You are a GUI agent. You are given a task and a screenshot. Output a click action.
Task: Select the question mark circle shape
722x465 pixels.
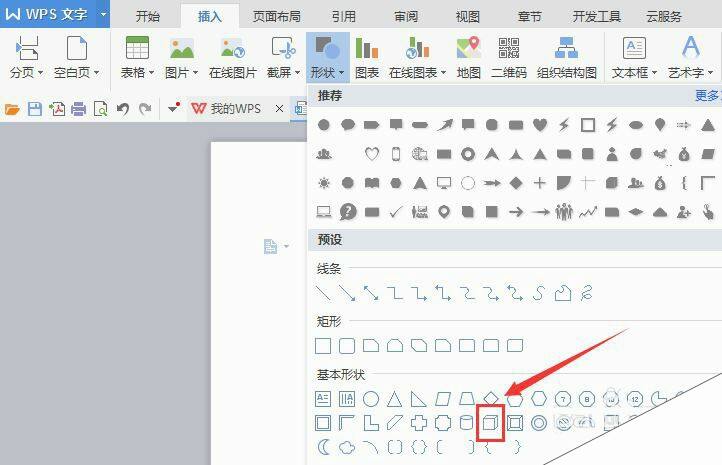(348, 212)
